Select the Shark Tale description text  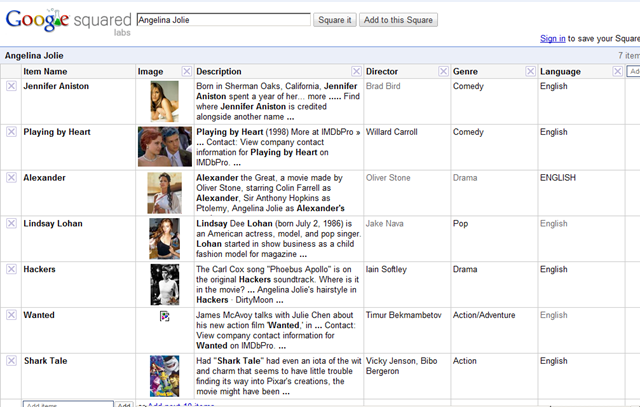coord(279,376)
